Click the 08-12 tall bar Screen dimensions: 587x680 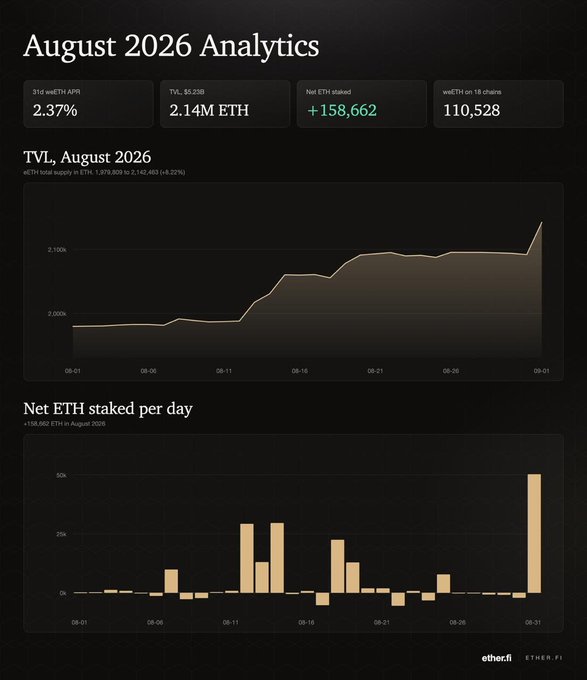point(247,558)
